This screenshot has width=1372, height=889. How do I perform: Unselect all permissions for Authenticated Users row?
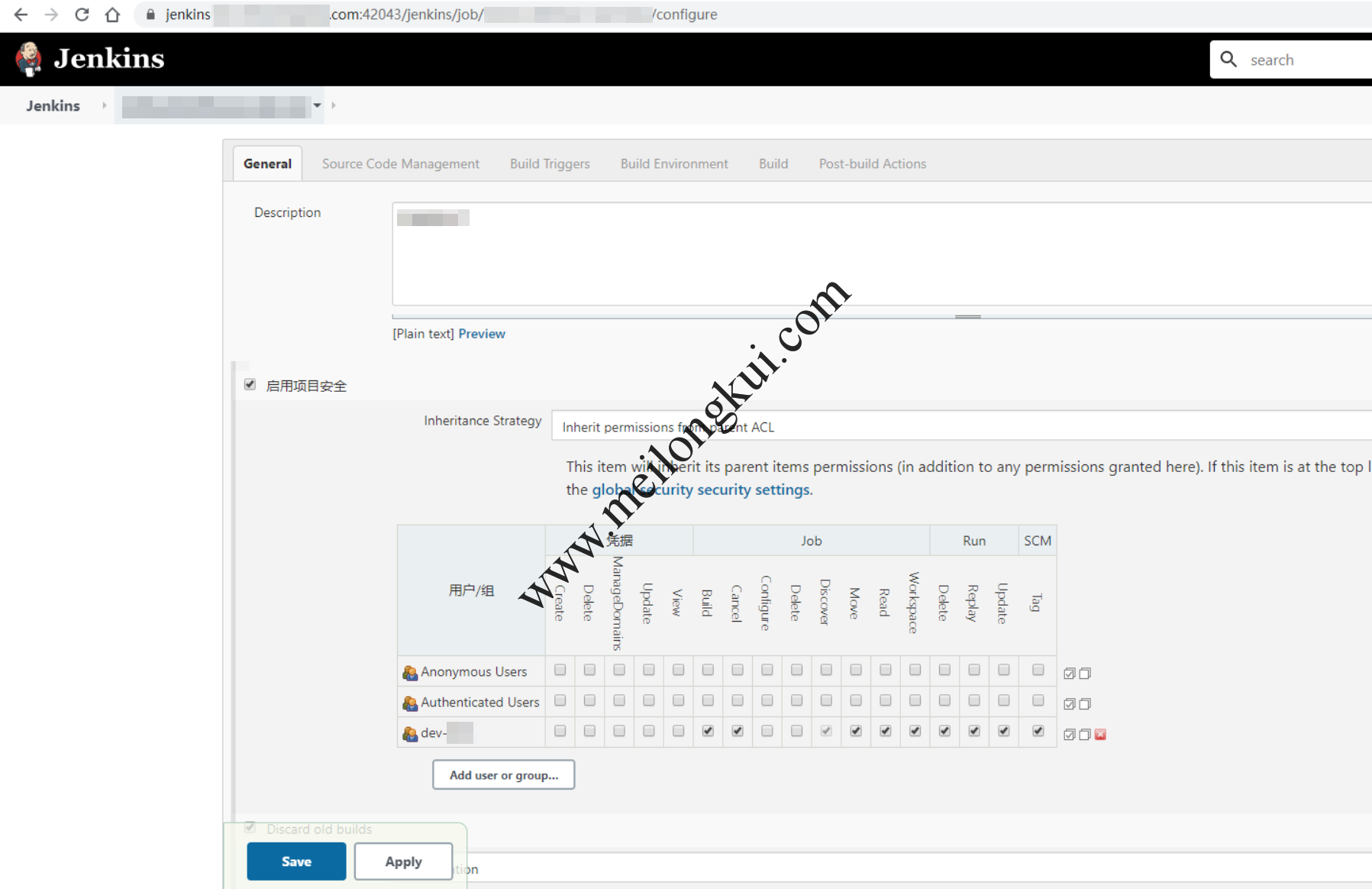pos(1085,704)
